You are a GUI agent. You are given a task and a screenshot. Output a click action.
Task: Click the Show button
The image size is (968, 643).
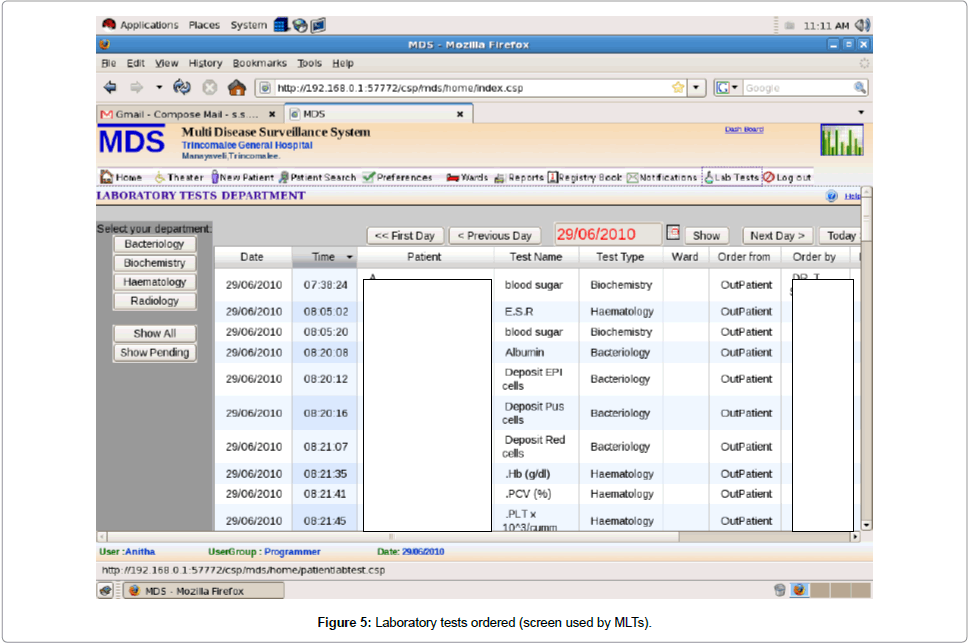click(706, 236)
